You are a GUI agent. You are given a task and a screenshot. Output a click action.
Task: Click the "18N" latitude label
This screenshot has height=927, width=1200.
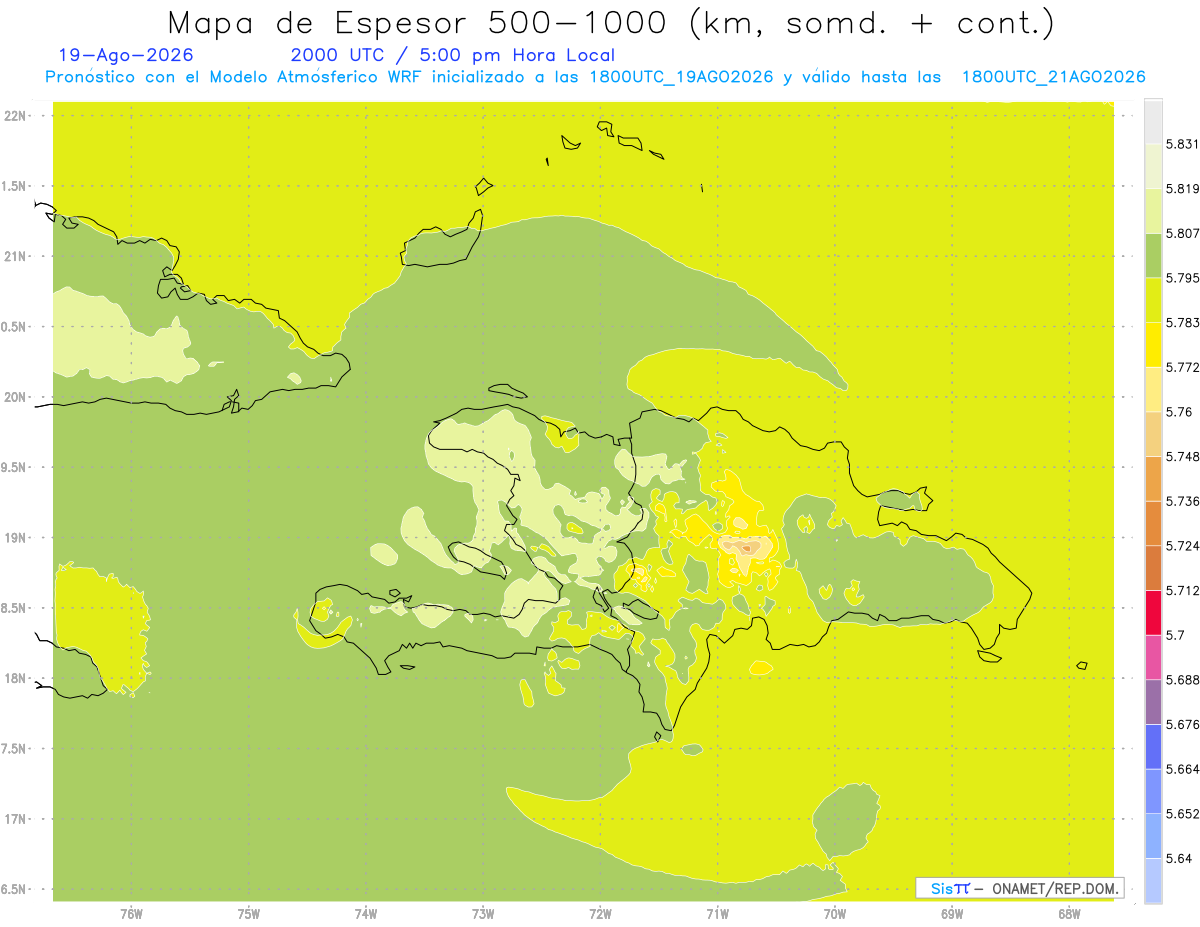click(x=17, y=678)
